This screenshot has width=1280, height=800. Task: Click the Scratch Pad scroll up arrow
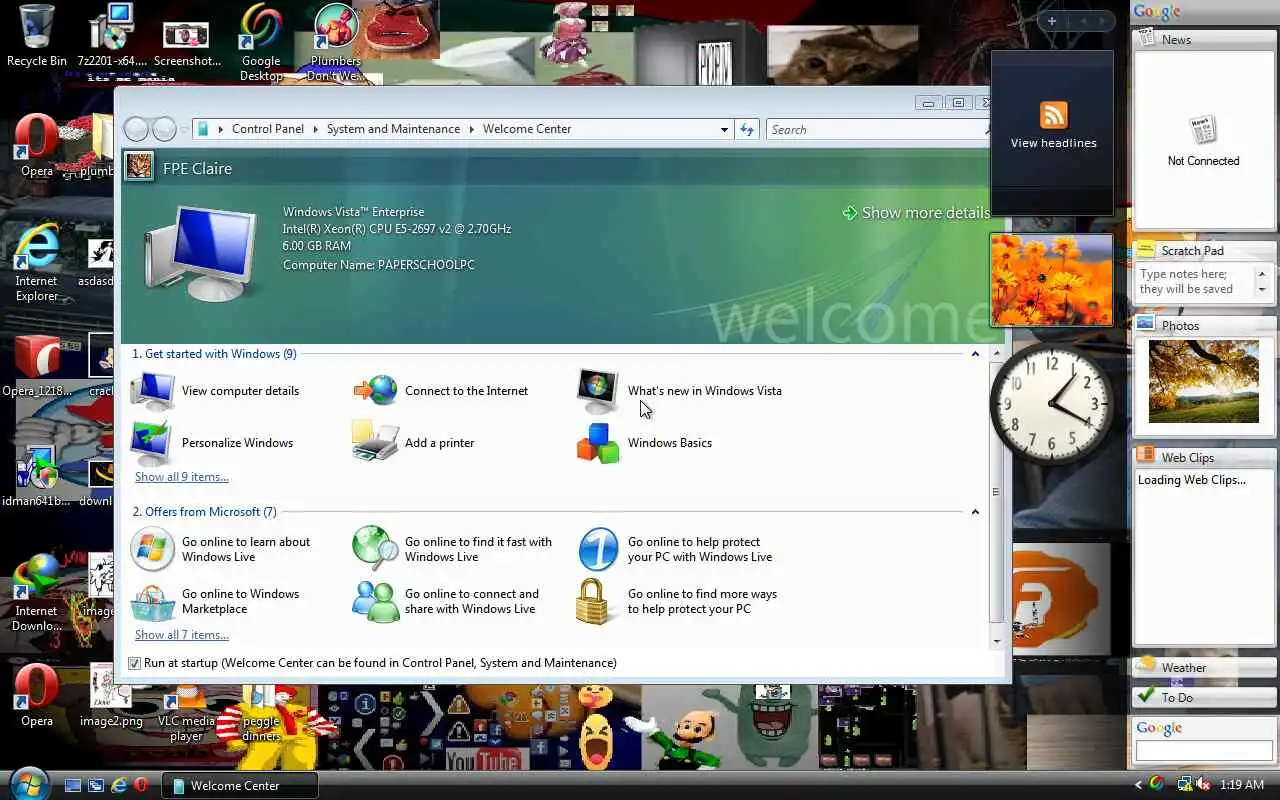(1262, 273)
